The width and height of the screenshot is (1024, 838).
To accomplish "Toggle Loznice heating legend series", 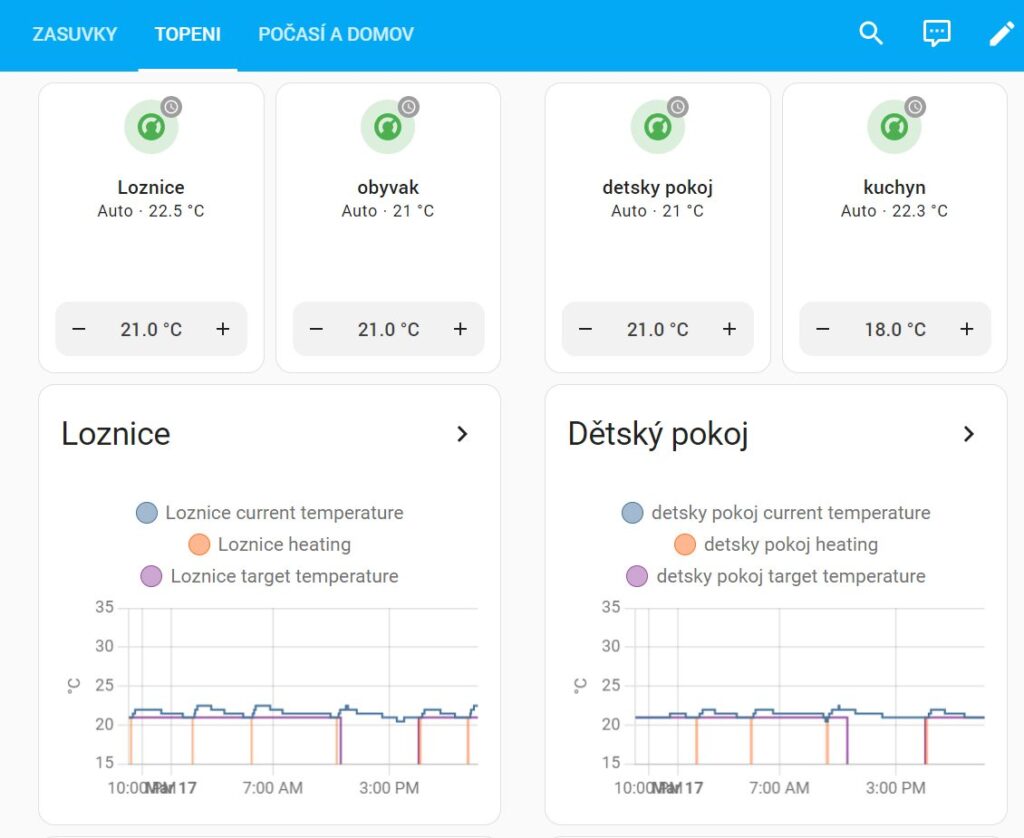I will 270,544.
